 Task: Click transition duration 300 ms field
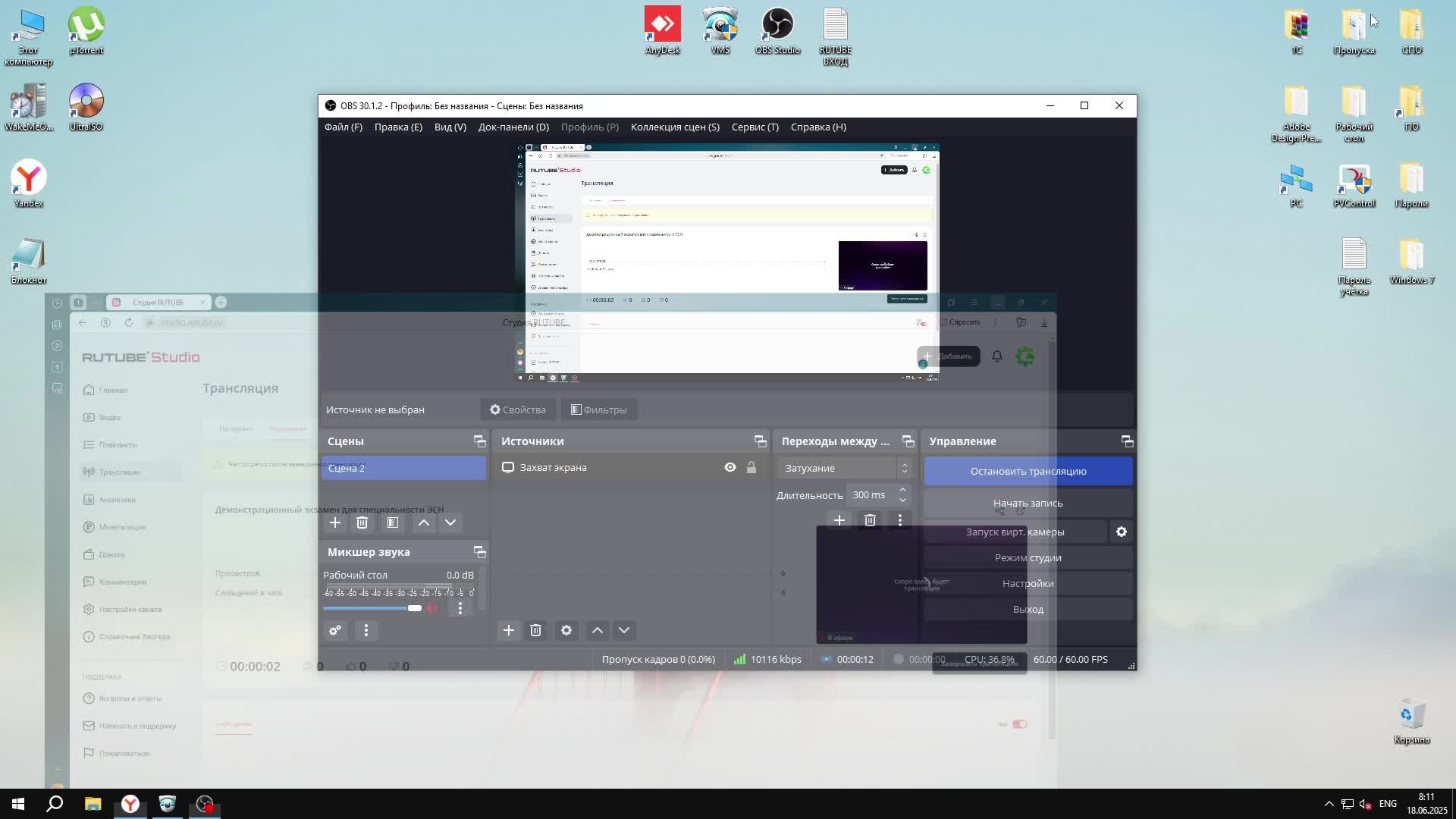tap(869, 495)
